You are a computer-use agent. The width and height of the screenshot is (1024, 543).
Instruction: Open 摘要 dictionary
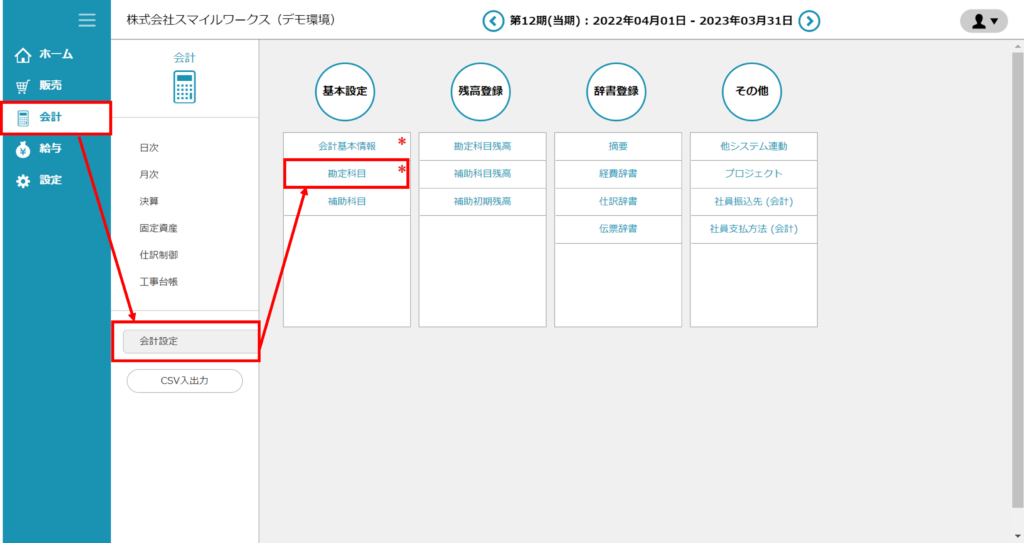618,146
